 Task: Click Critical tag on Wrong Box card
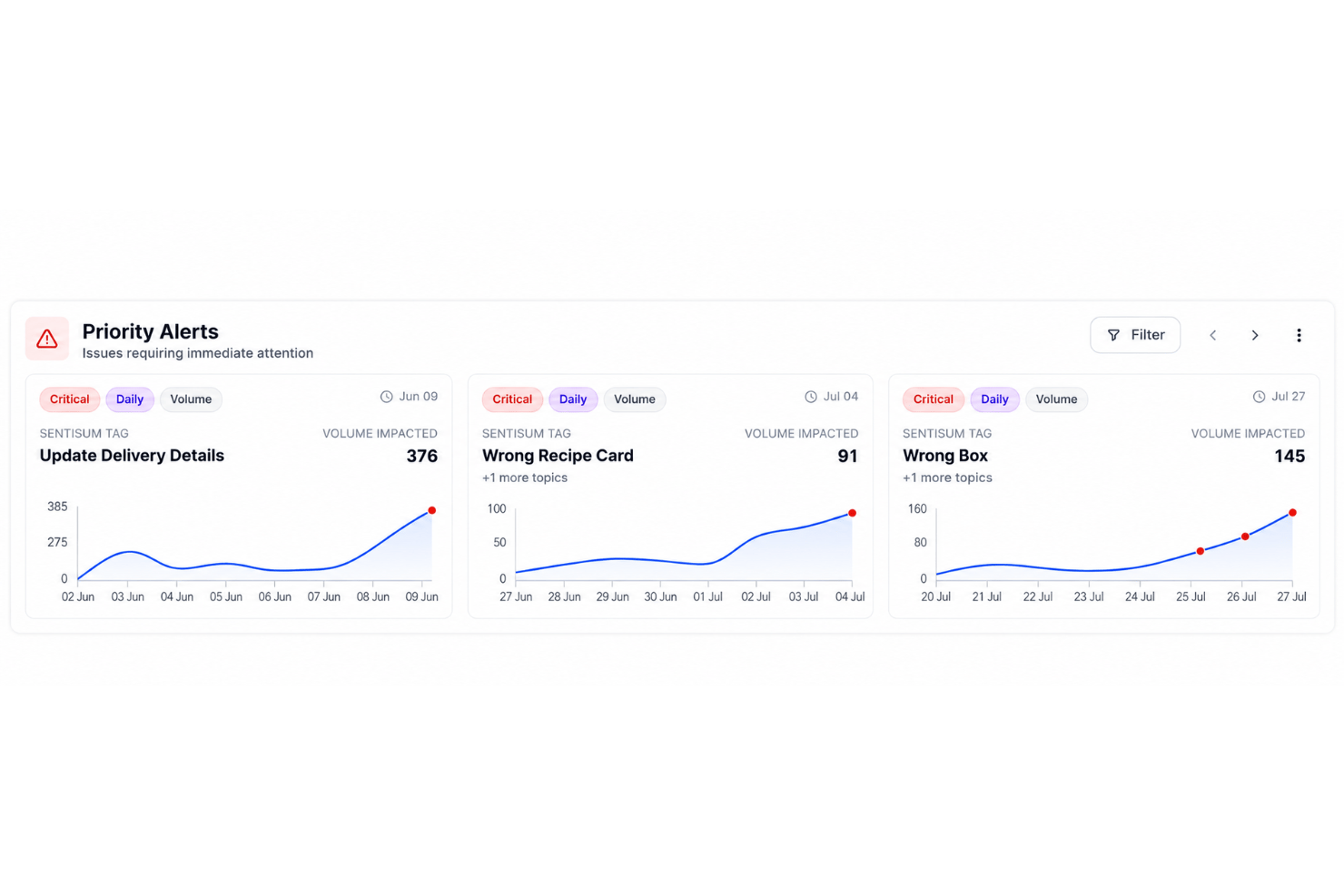pyautogui.click(x=934, y=399)
